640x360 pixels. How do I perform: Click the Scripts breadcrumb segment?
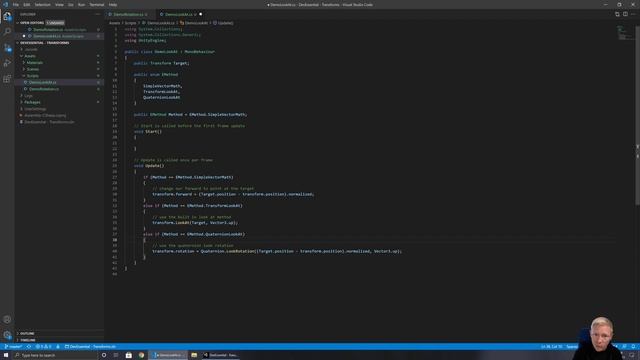coord(131,23)
